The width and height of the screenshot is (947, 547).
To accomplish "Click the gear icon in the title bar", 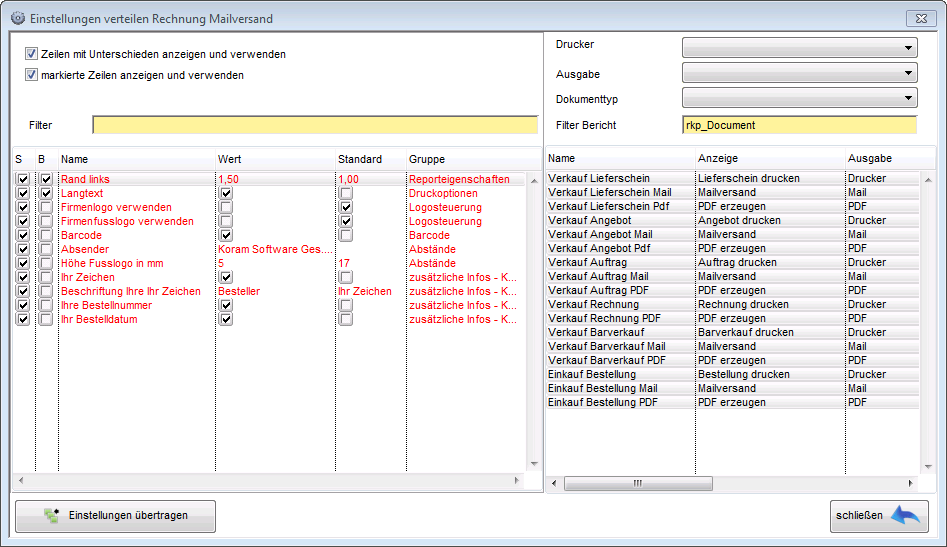I will 18,18.
